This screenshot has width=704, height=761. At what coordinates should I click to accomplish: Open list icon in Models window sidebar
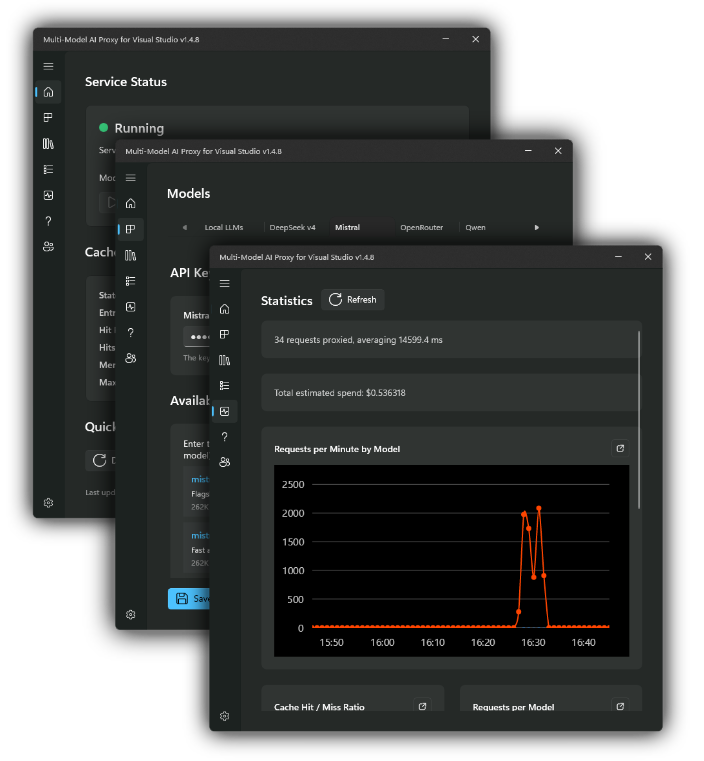[131, 281]
